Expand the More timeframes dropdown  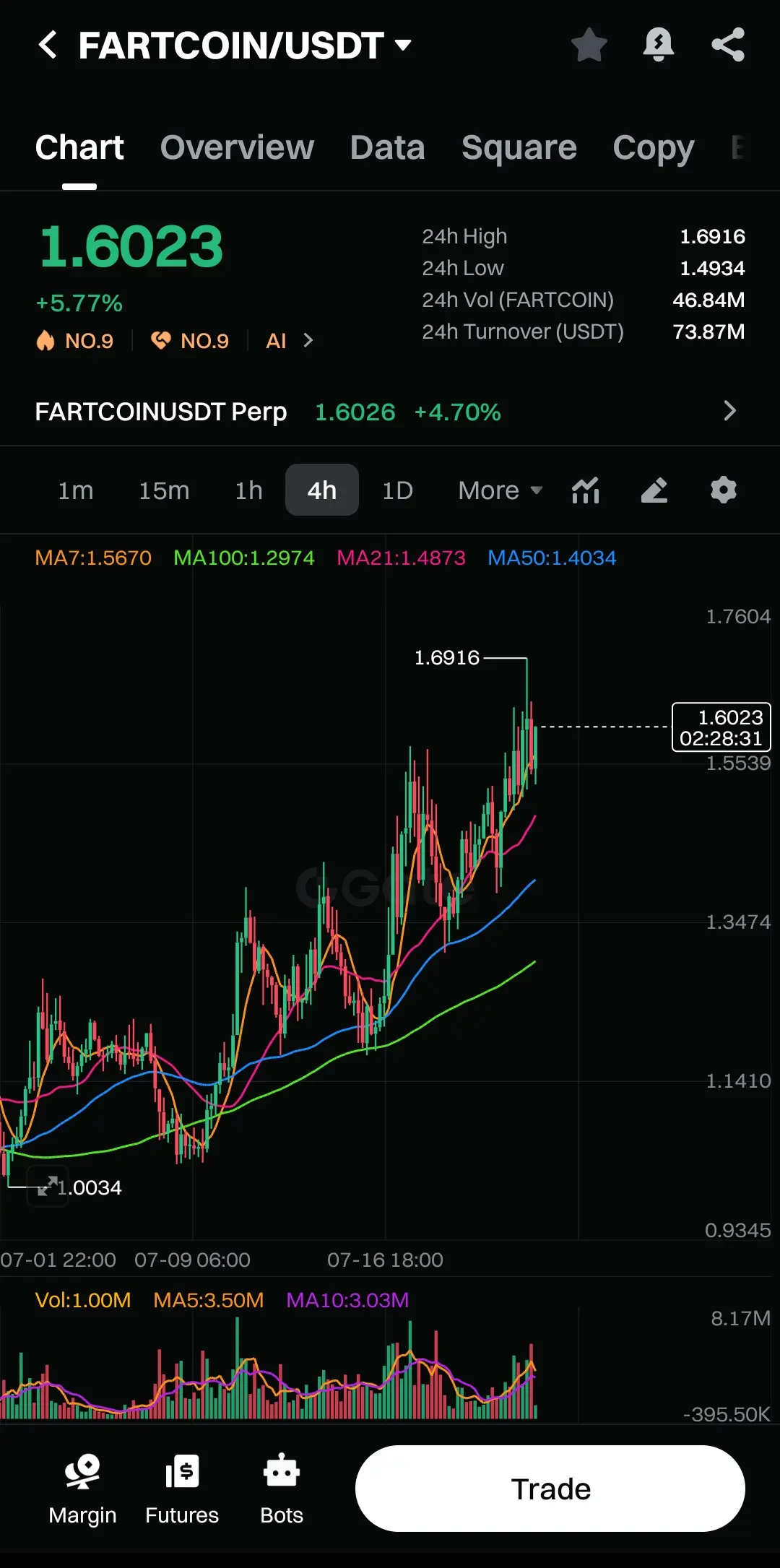tap(500, 490)
